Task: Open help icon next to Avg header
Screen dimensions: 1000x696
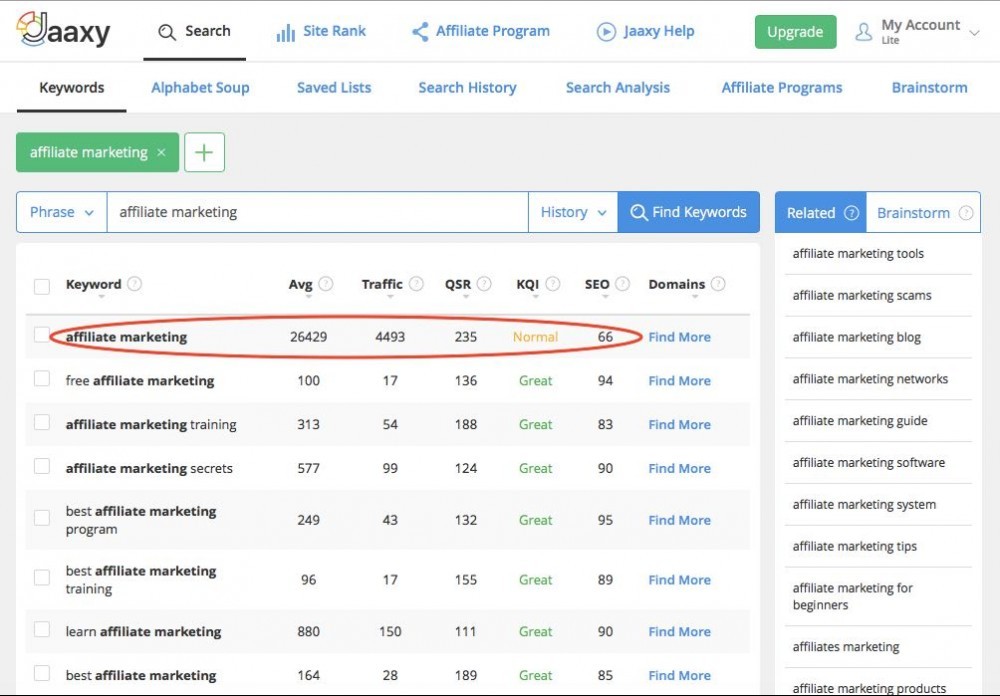Action: (325, 284)
